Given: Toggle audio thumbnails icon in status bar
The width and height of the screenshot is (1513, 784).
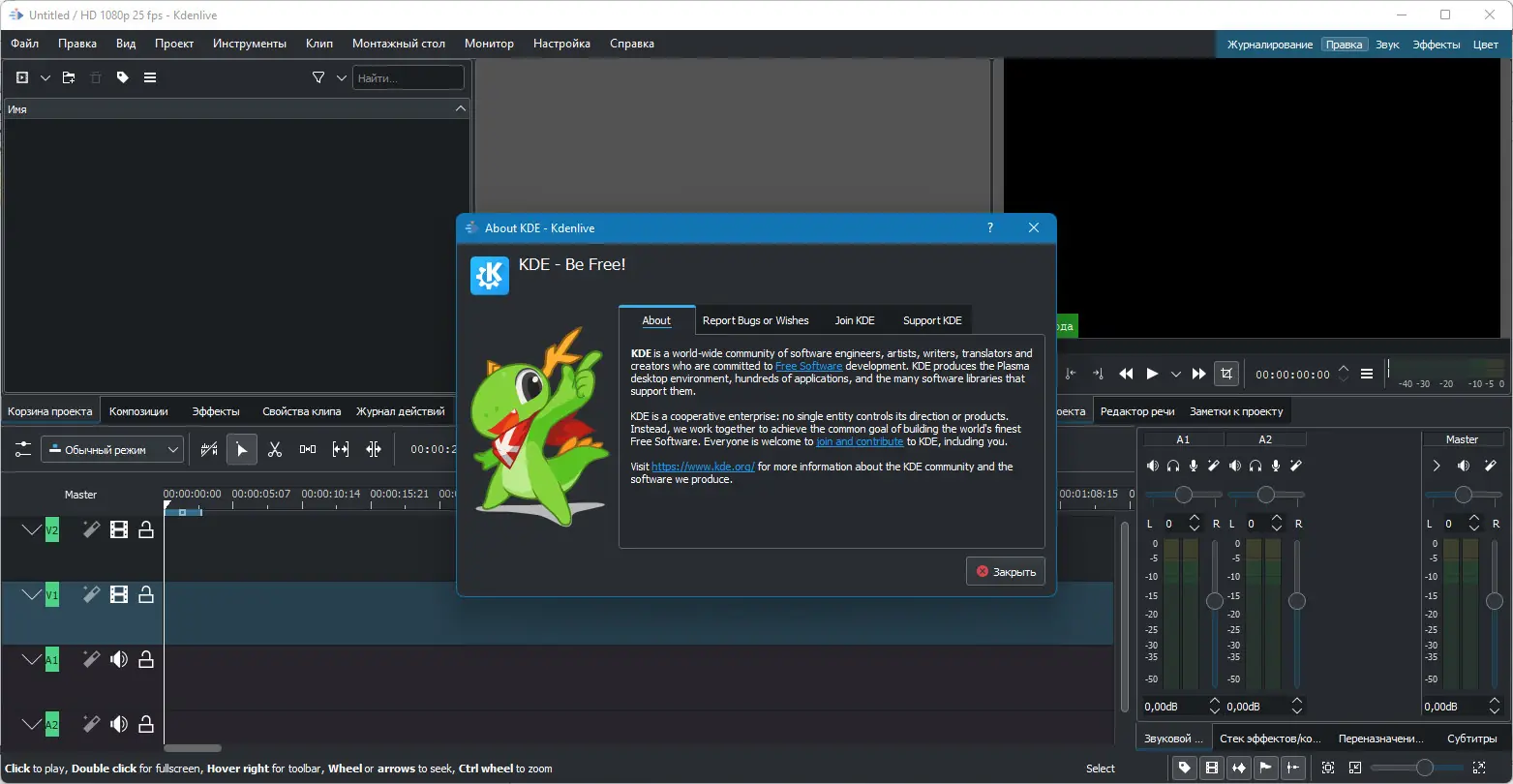Looking at the screenshot, I should 1238,768.
